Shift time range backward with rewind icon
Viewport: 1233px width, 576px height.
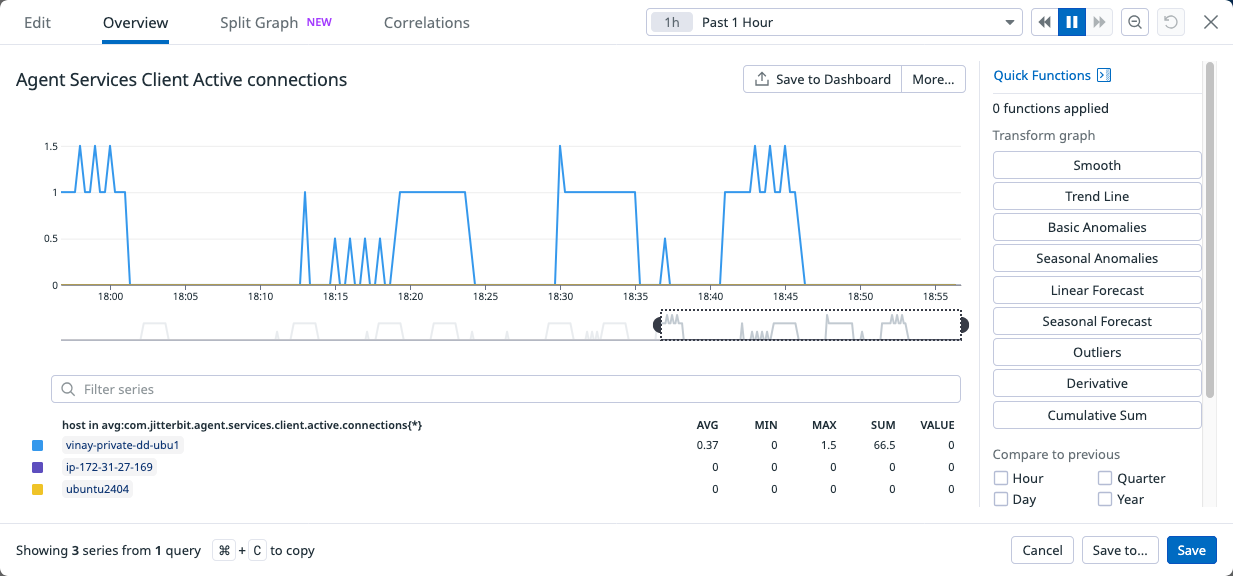tap(1043, 21)
